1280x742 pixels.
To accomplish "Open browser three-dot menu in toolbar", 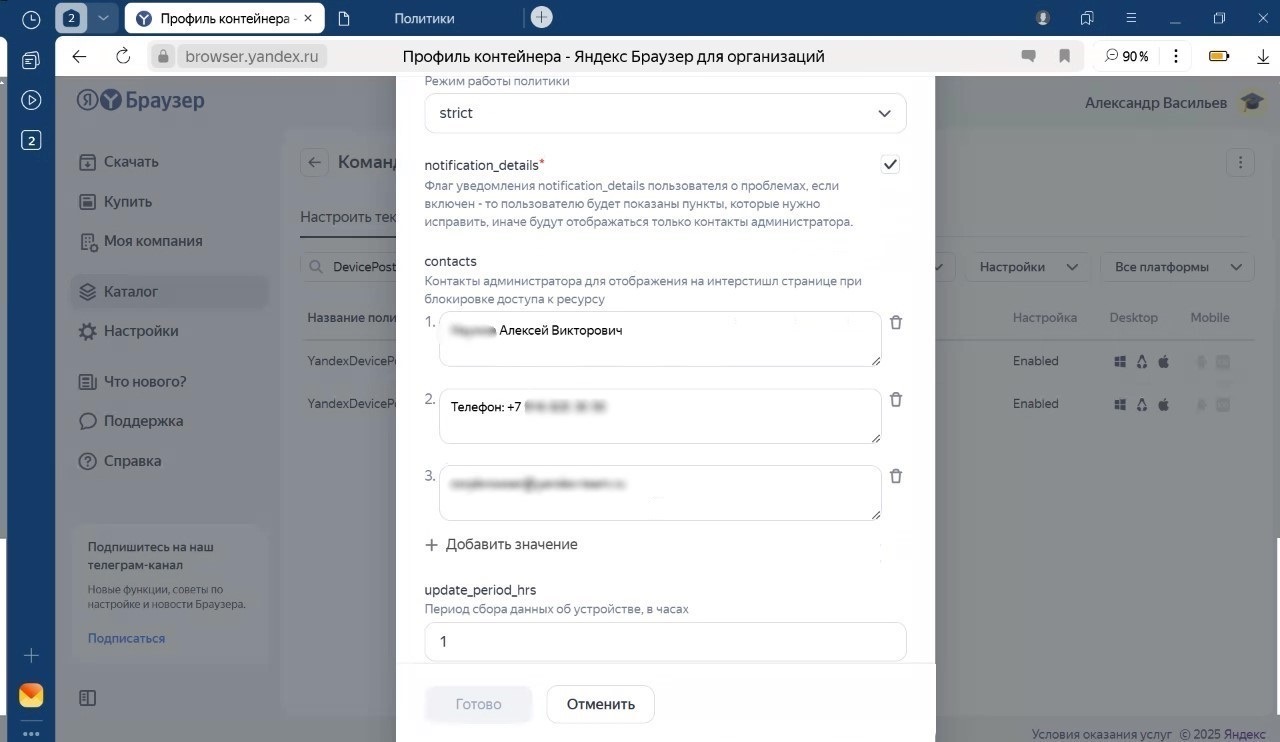I will [x=1176, y=56].
